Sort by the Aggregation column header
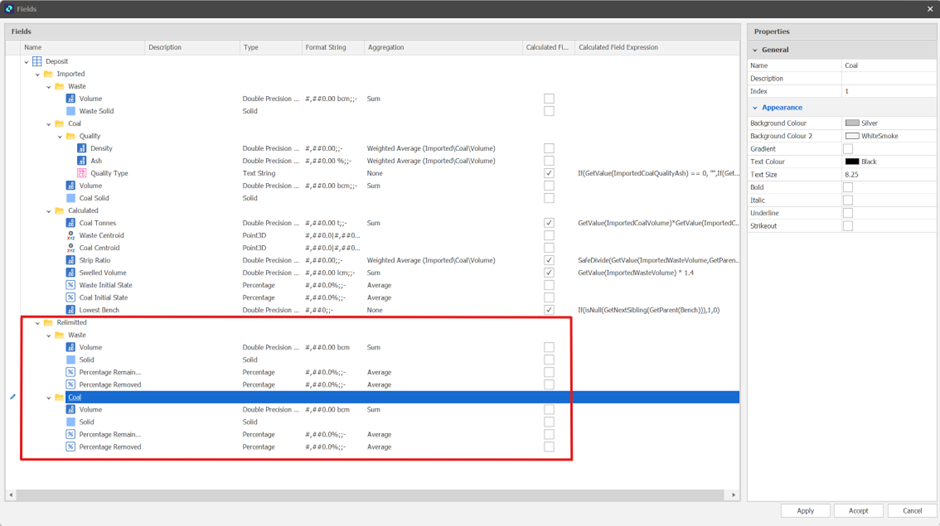Image resolution: width=940 pixels, height=526 pixels. click(386, 47)
